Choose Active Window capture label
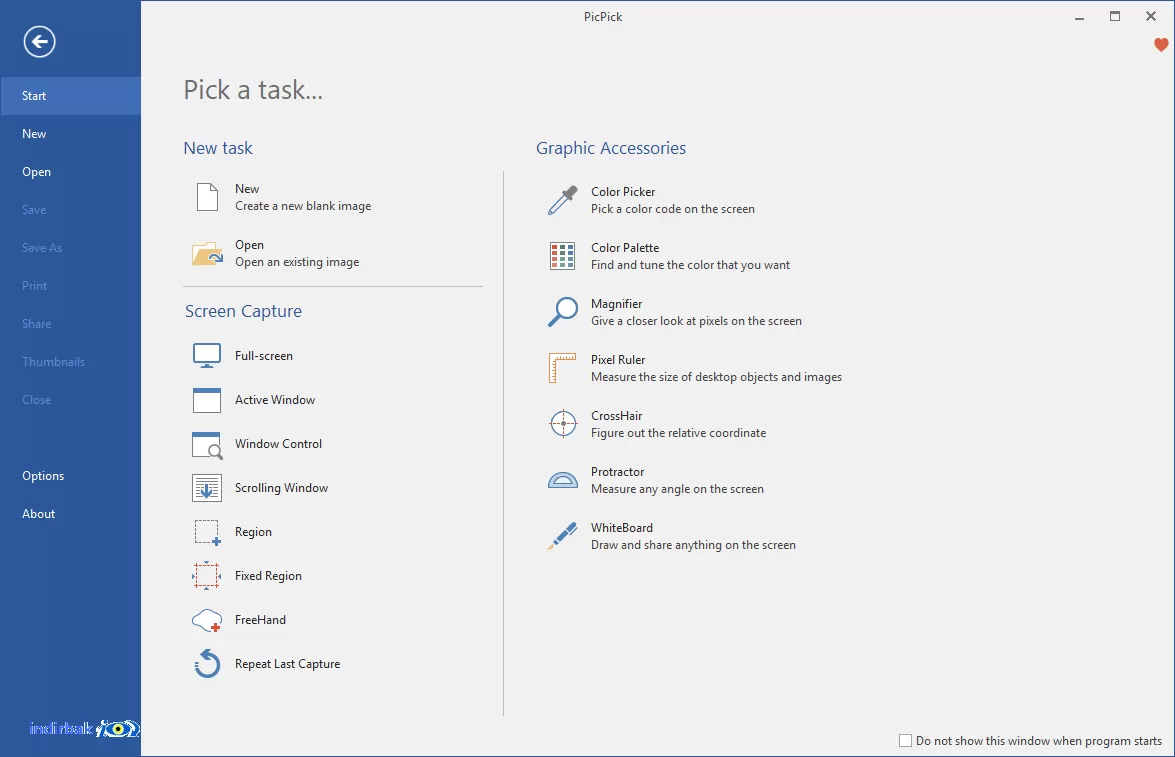The width and height of the screenshot is (1175, 757). pyautogui.click(x=275, y=400)
